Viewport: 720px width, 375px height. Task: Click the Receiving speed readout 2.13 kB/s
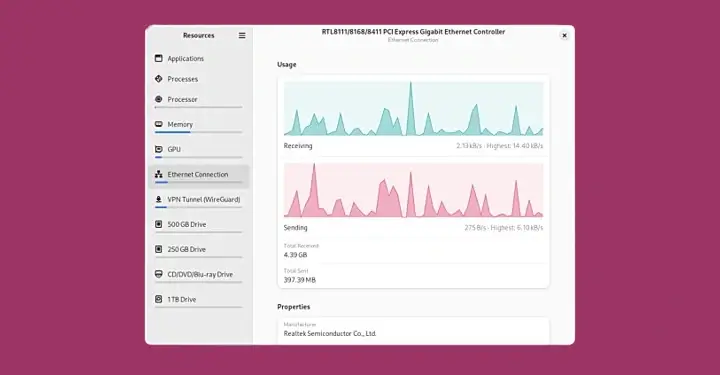pos(469,146)
